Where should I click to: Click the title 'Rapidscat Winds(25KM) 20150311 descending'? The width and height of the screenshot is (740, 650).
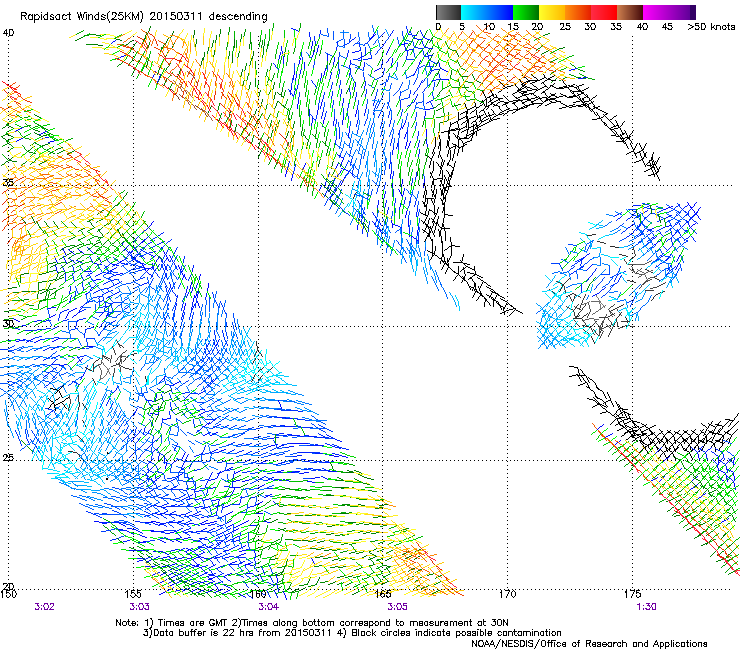coord(143,17)
